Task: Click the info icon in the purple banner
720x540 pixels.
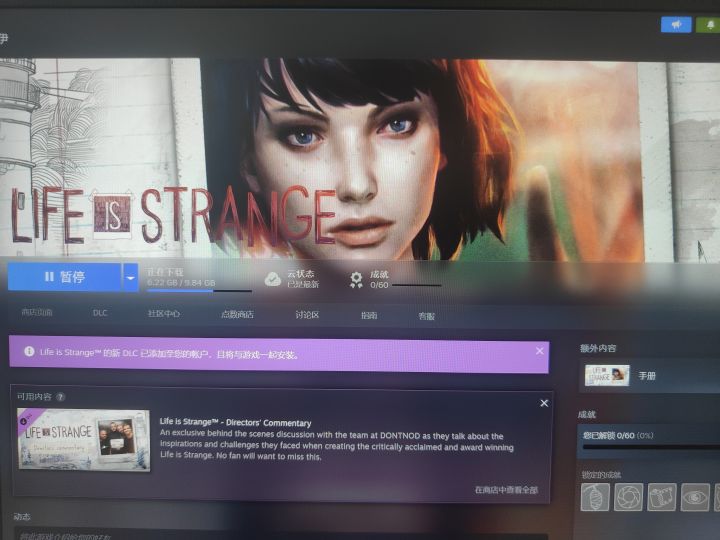Action: (x=29, y=351)
